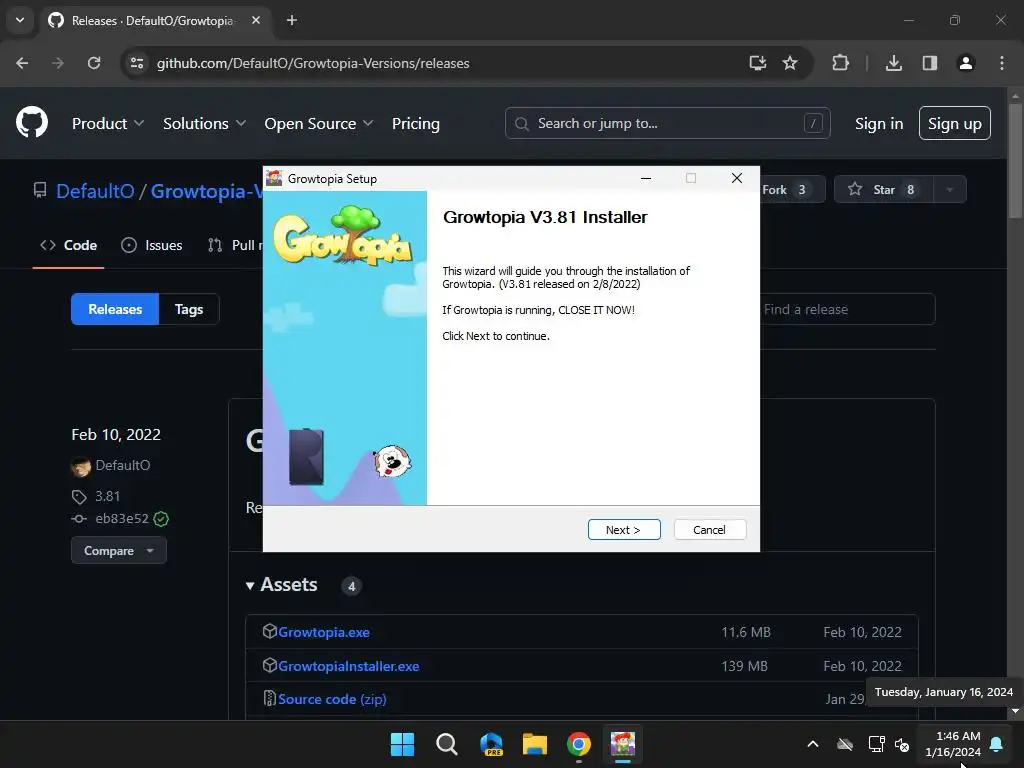Bookmark this tab with star icon
1024x768 pixels.
[790, 63]
